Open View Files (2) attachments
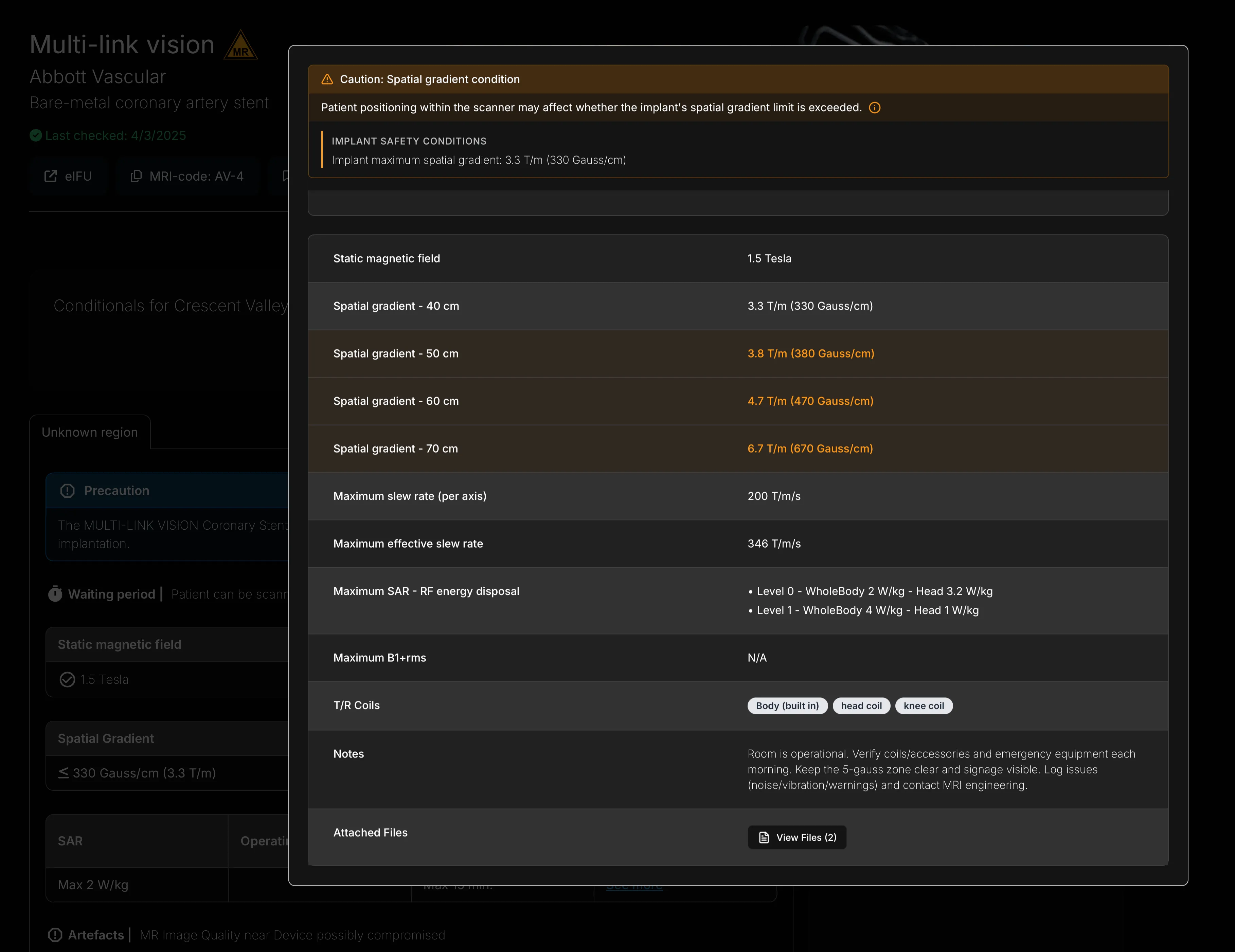This screenshot has width=1235, height=952. tap(797, 837)
